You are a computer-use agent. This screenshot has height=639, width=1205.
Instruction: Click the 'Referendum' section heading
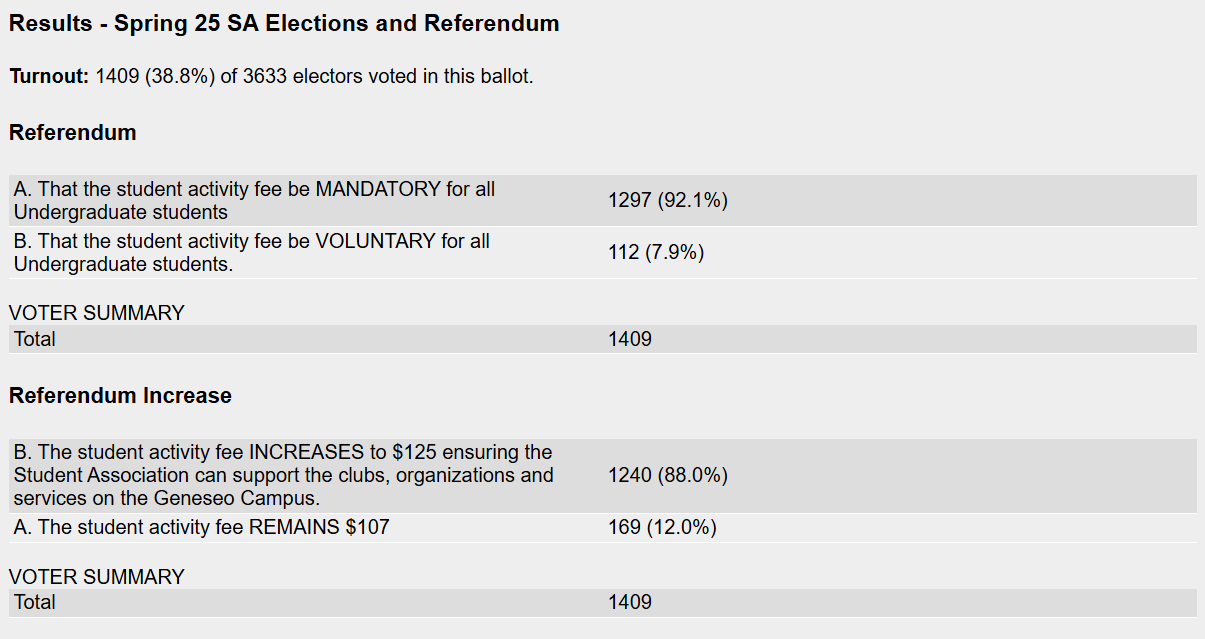pyautogui.click(x=72, y=133)
